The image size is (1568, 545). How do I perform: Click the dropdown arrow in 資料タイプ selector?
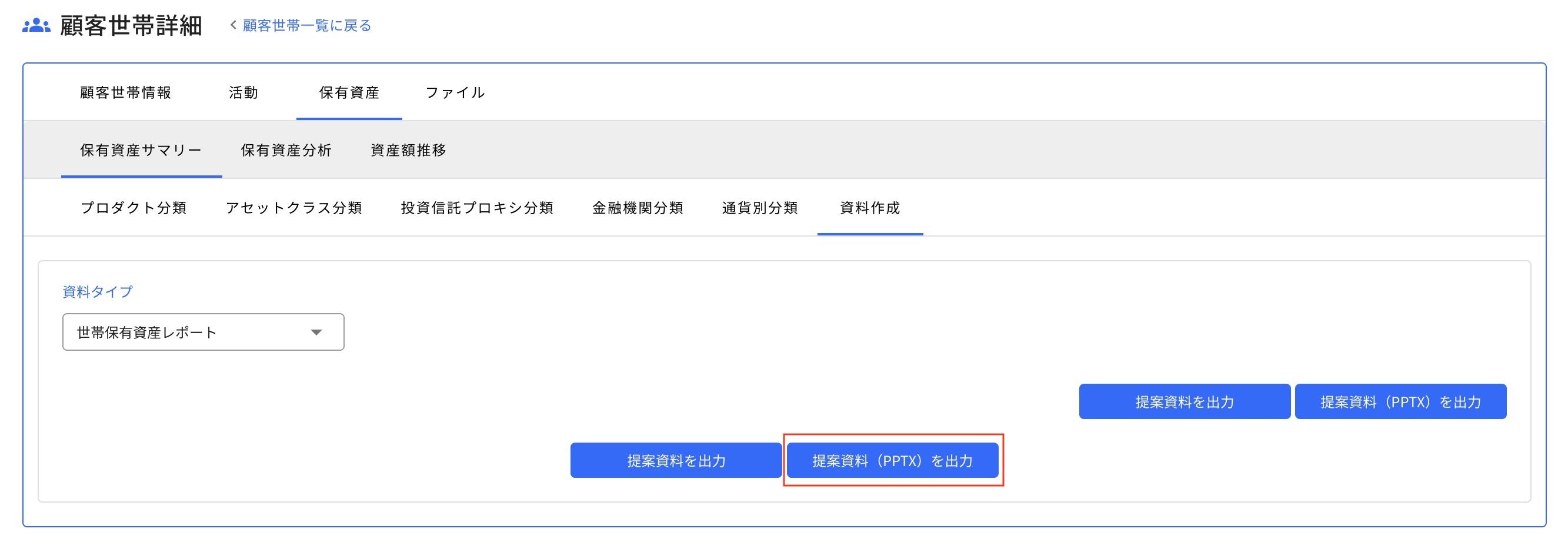click(316, 332)
